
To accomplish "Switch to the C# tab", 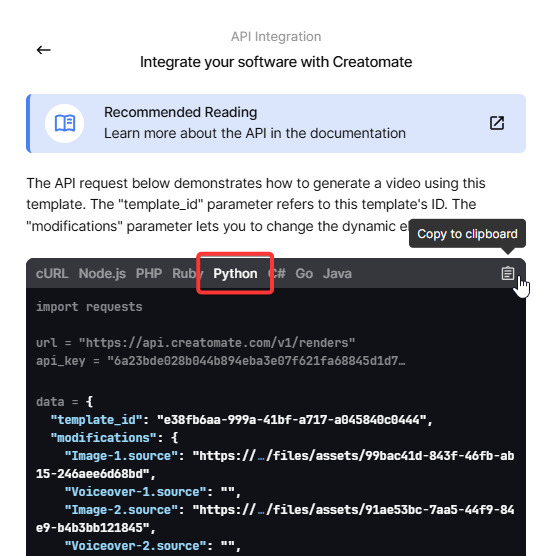I will click(x=277, y=273).
